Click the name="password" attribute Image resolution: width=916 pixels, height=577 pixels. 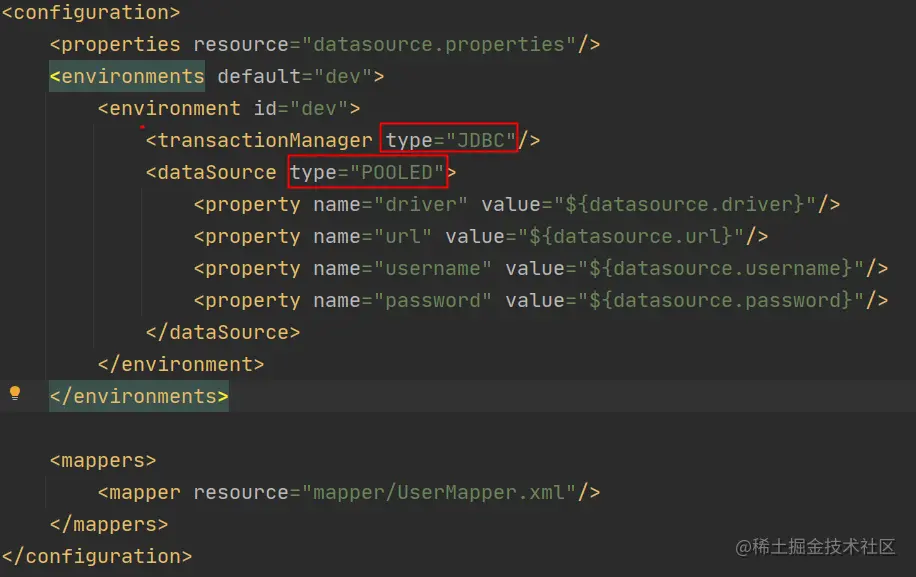click(403, 301)
